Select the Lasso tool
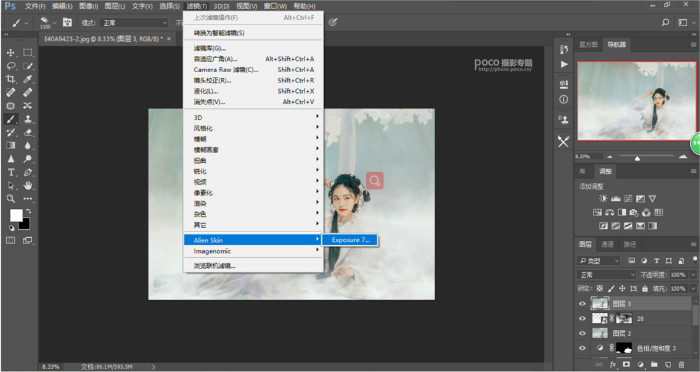 11,66
